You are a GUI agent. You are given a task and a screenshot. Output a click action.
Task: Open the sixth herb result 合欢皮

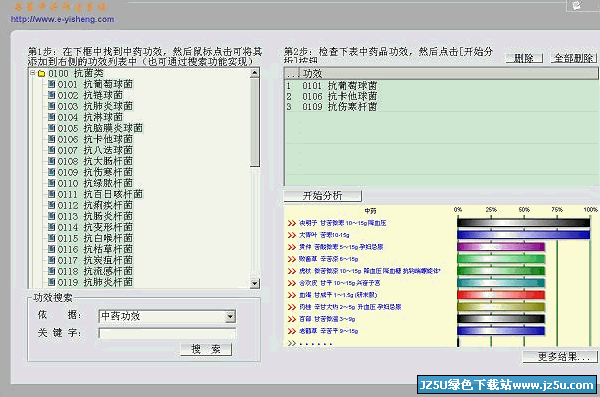tap(339, 283)
